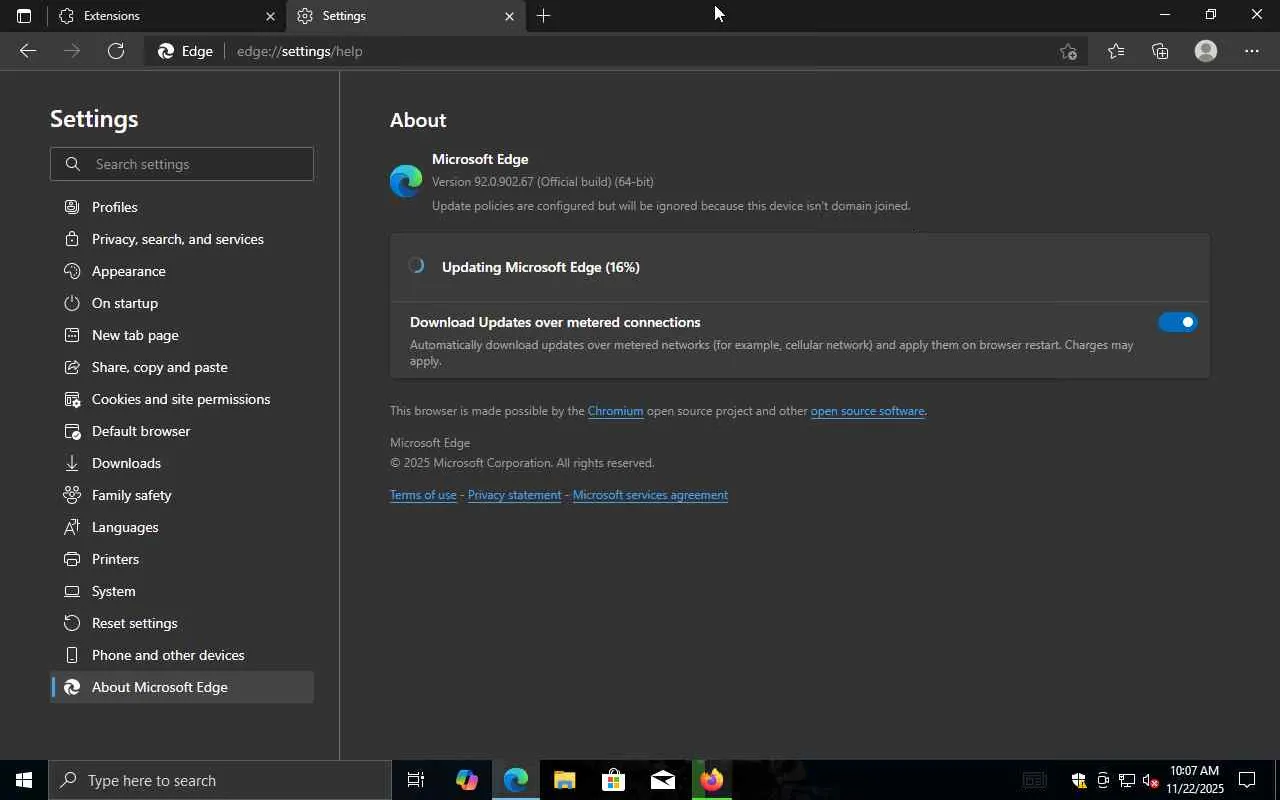The image size is (1280, 800).
Task: Open the Microsoft services agreement link
Action: point(650,495)
